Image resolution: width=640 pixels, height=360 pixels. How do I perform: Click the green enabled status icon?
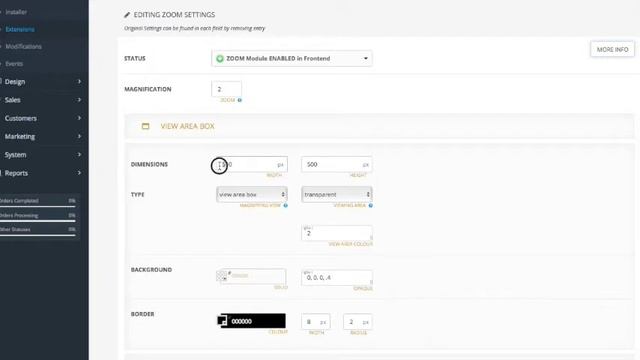(220, 59)
